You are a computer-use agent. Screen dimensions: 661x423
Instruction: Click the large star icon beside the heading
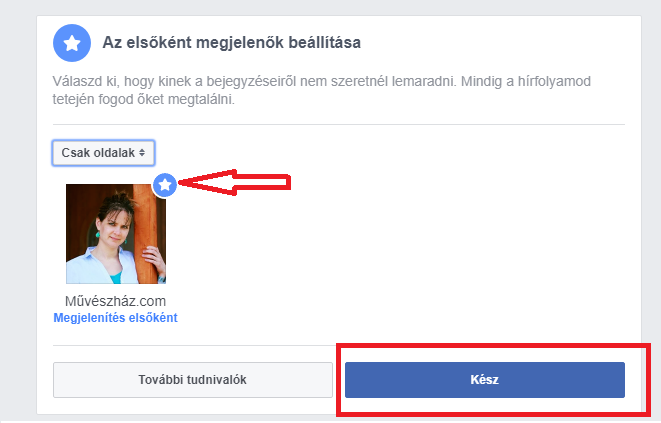(x=72, y=43)
